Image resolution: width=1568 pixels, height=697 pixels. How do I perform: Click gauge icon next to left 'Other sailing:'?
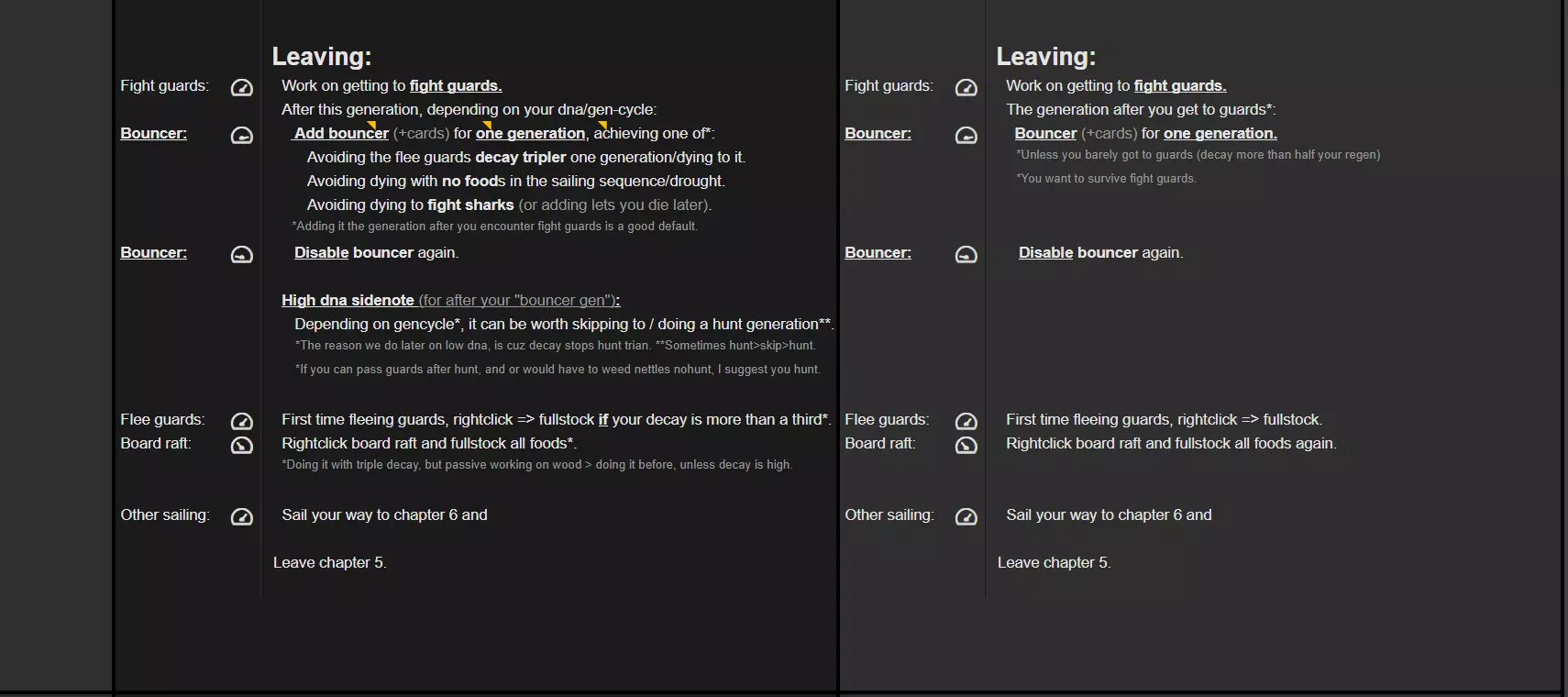pos(241,516)
